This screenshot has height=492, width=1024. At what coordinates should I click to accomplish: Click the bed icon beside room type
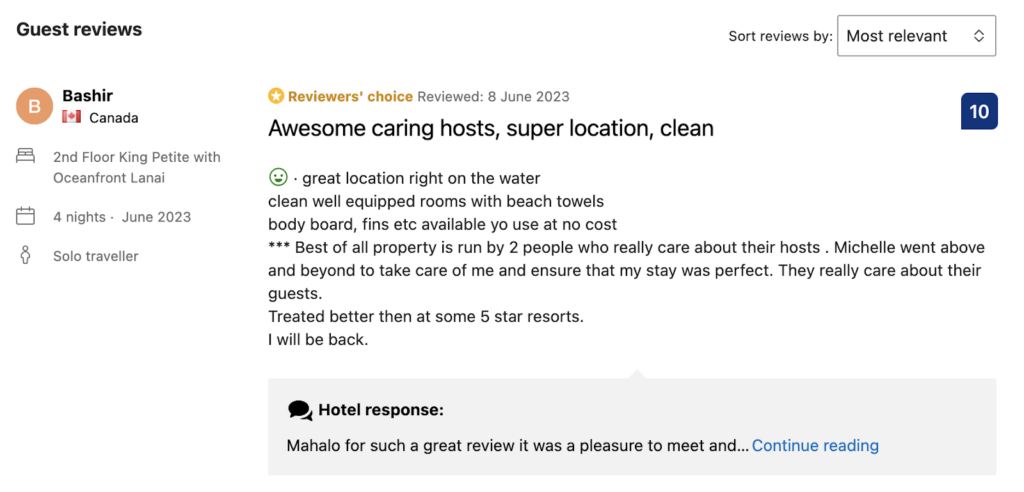click(x=26, y=157)
